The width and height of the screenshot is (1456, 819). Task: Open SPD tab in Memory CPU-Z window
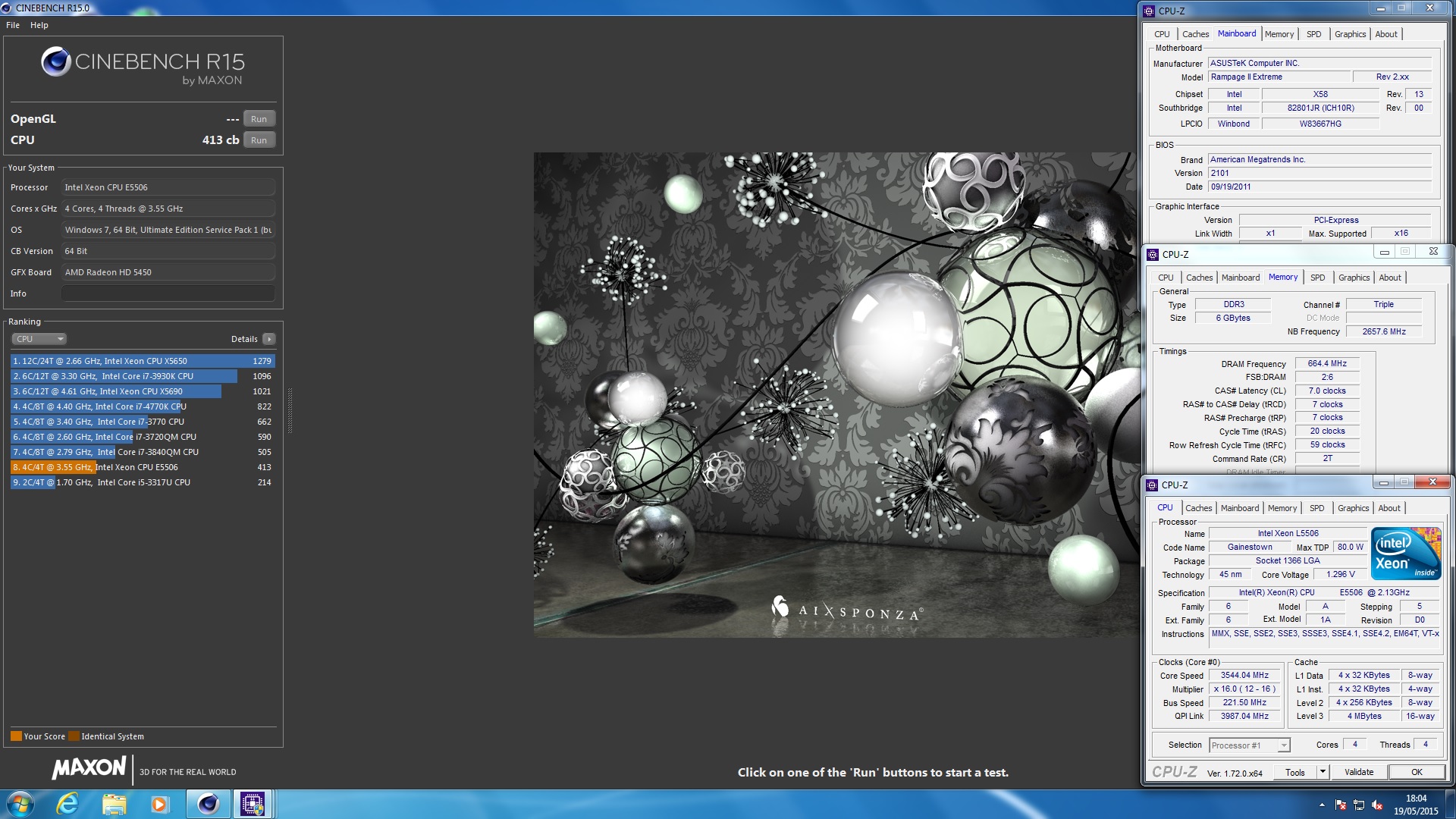click(x=1318, y=278)
